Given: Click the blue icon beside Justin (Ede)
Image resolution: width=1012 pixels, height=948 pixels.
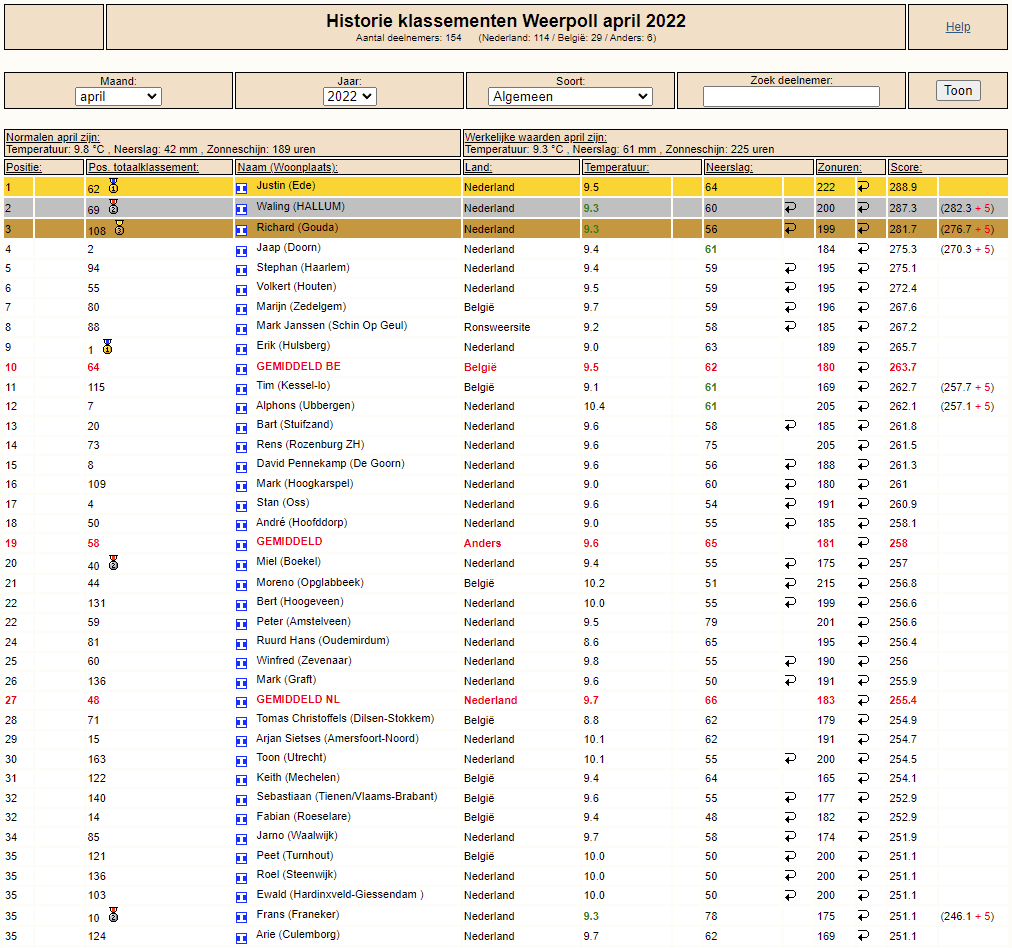Looking at the screenshot, I should pyautogui.click(x=241, y=187).
